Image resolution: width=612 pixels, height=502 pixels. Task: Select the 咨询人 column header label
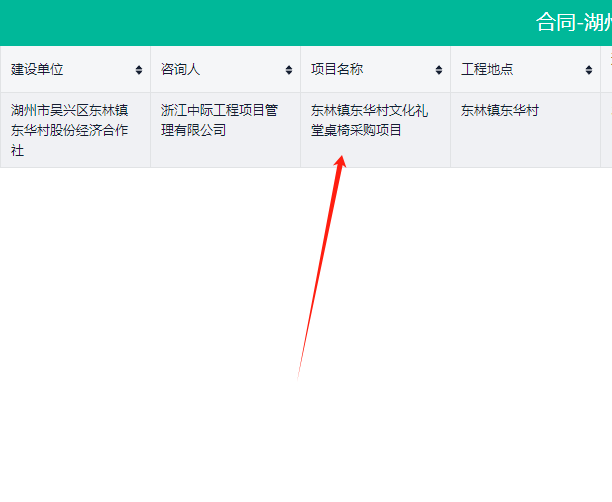181,70
